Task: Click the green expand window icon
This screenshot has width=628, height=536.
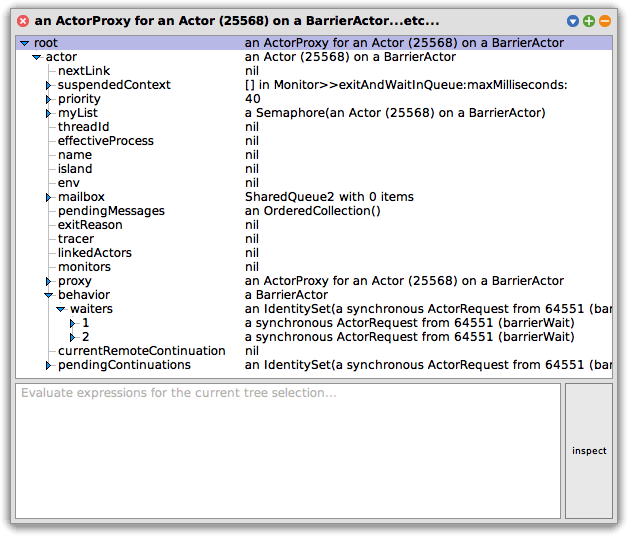Action: 589,21
